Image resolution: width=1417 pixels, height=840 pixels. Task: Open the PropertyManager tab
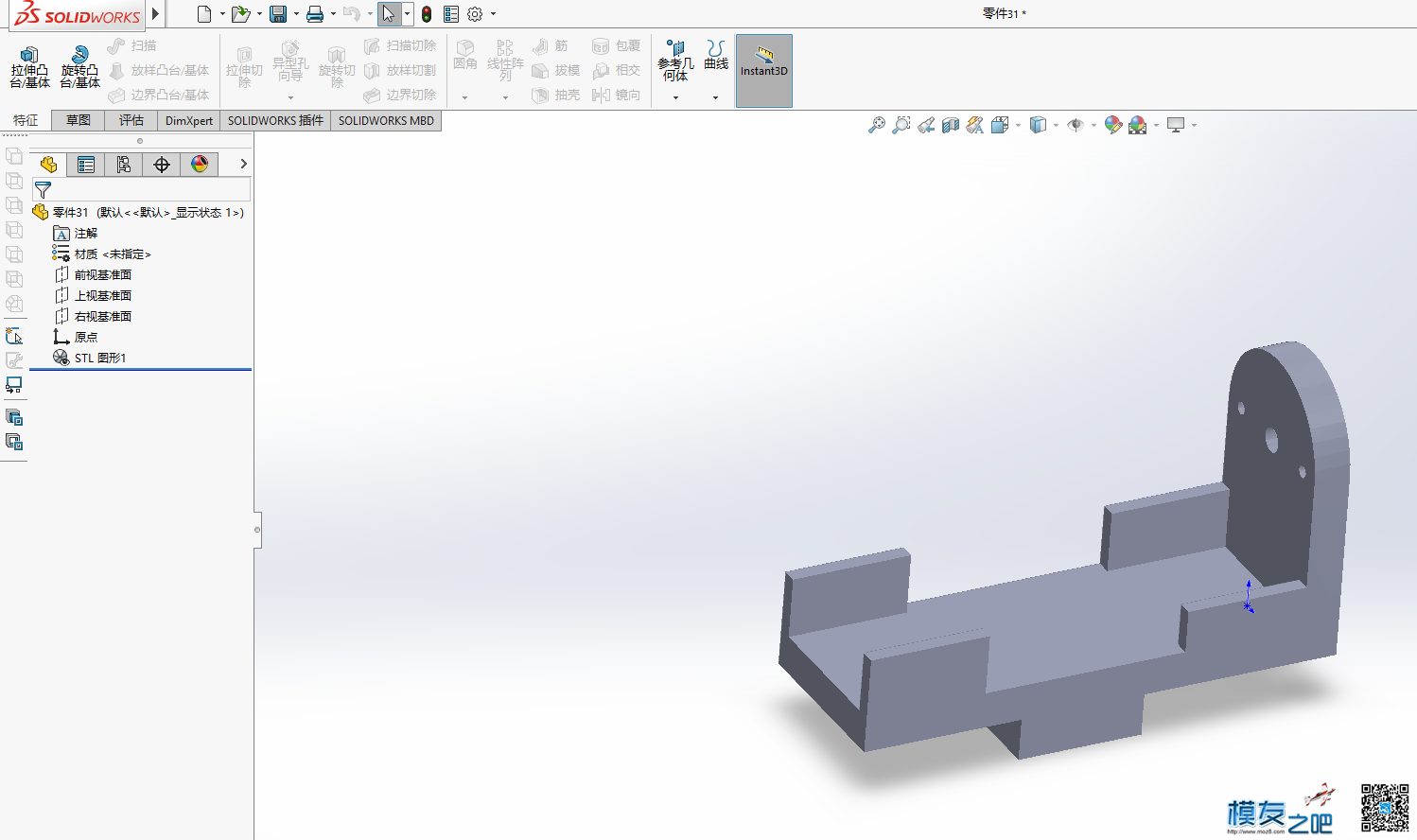point(86,165)
